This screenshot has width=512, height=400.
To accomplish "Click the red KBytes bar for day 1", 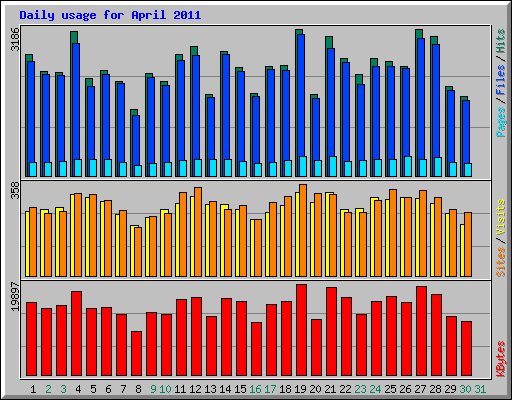I will (x=31, y=339).
